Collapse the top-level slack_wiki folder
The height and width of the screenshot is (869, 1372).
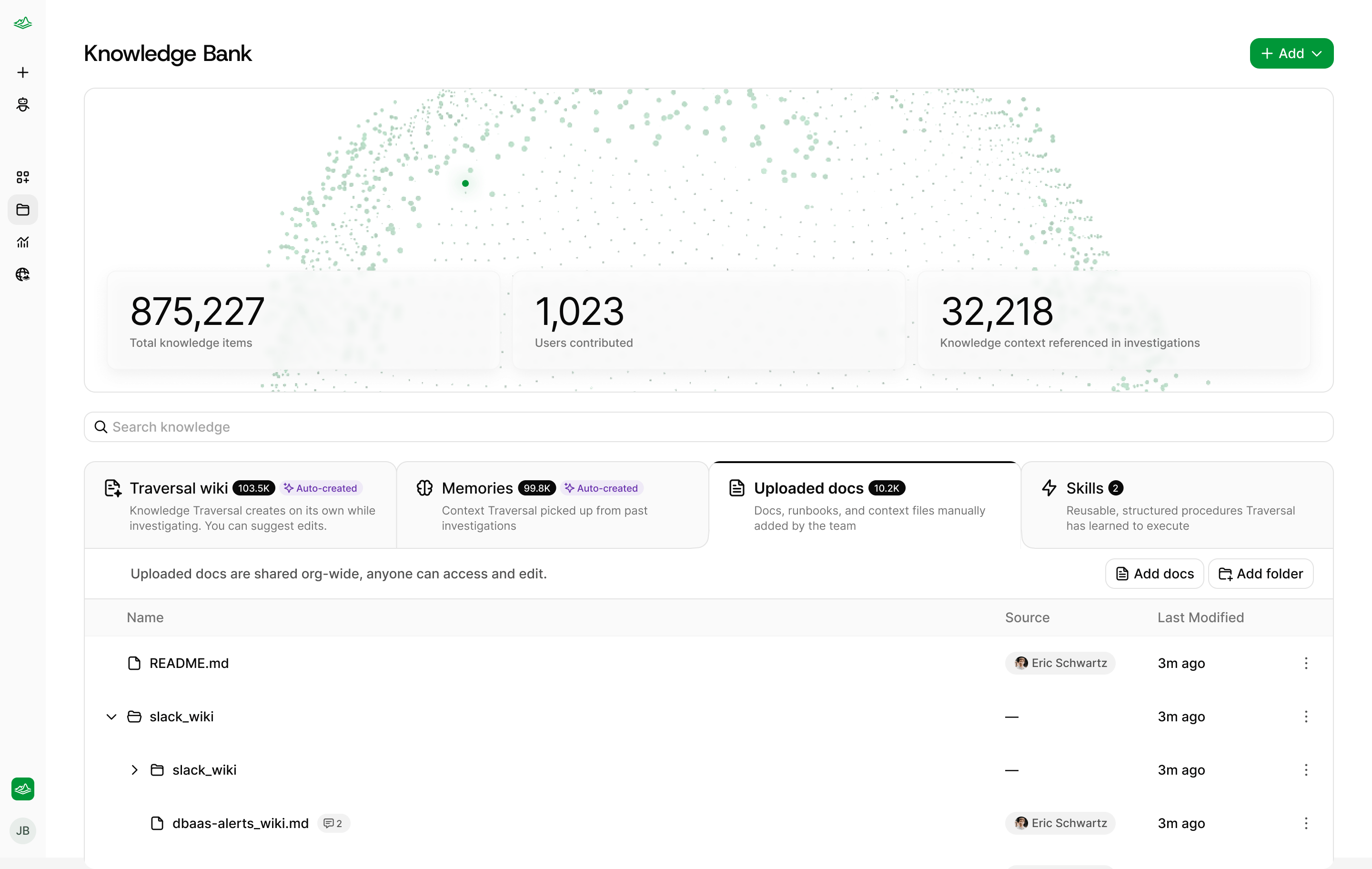pos(111,717)
